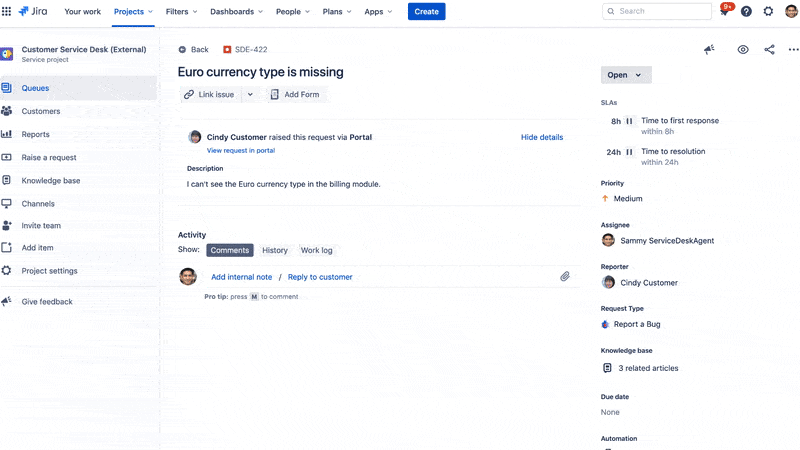Screen dimensions: 800x450
Task: Toggle the watch issue eye icon
Action: [743, 49]
